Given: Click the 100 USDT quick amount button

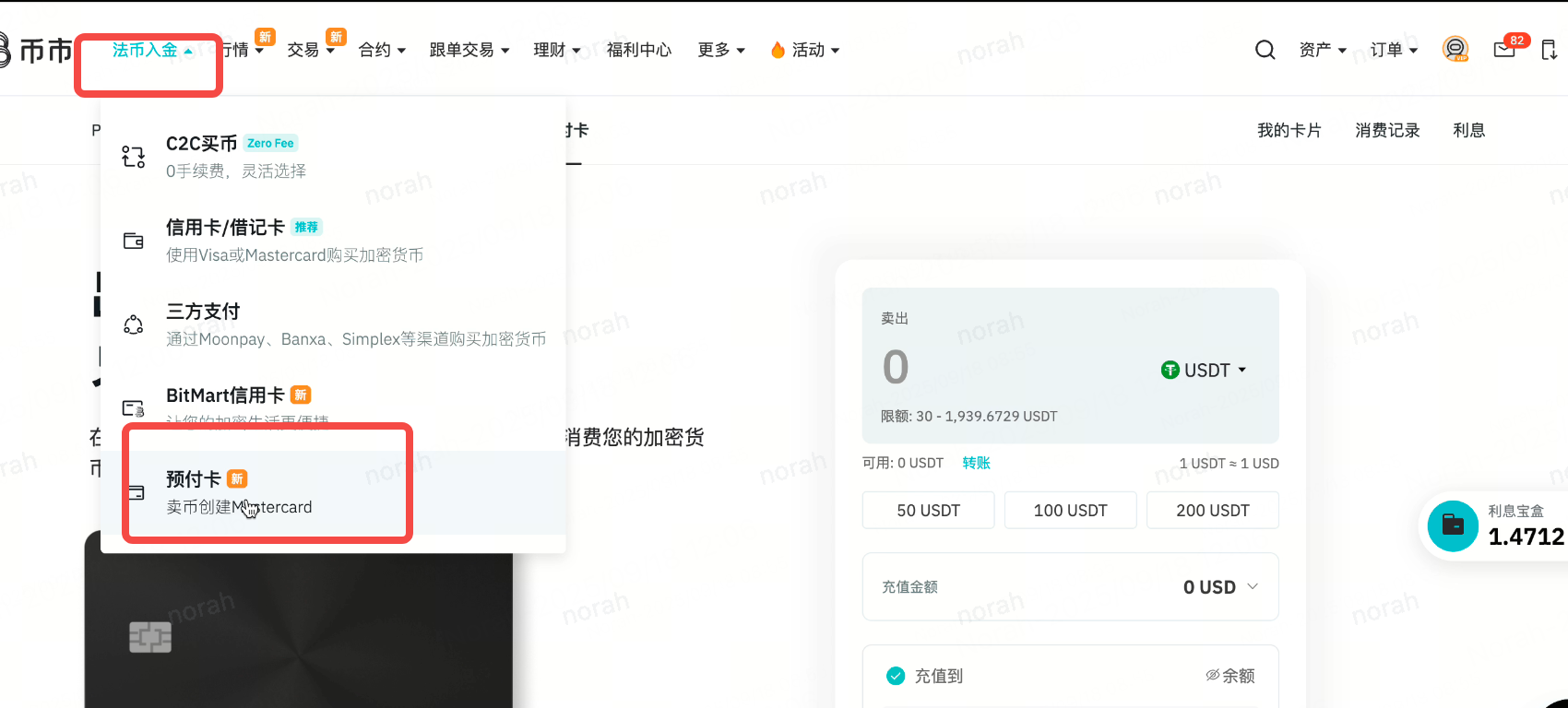Looking at the screenshot, I should click(x=1070, y=510).
